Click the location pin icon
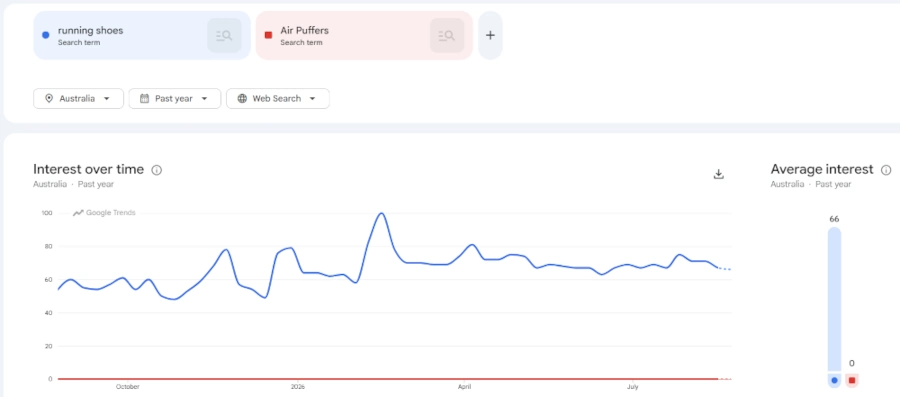Screen dimensions: 900x397 point(49,99)
